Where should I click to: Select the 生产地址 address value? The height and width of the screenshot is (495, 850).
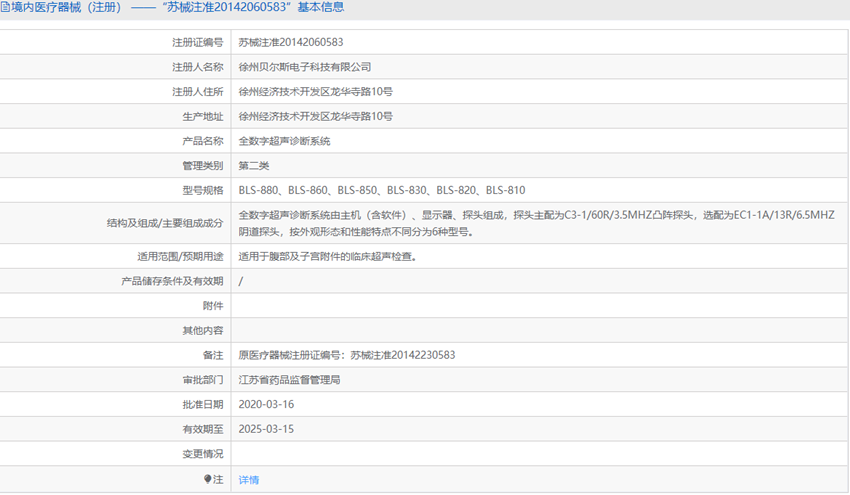point(315,117)
